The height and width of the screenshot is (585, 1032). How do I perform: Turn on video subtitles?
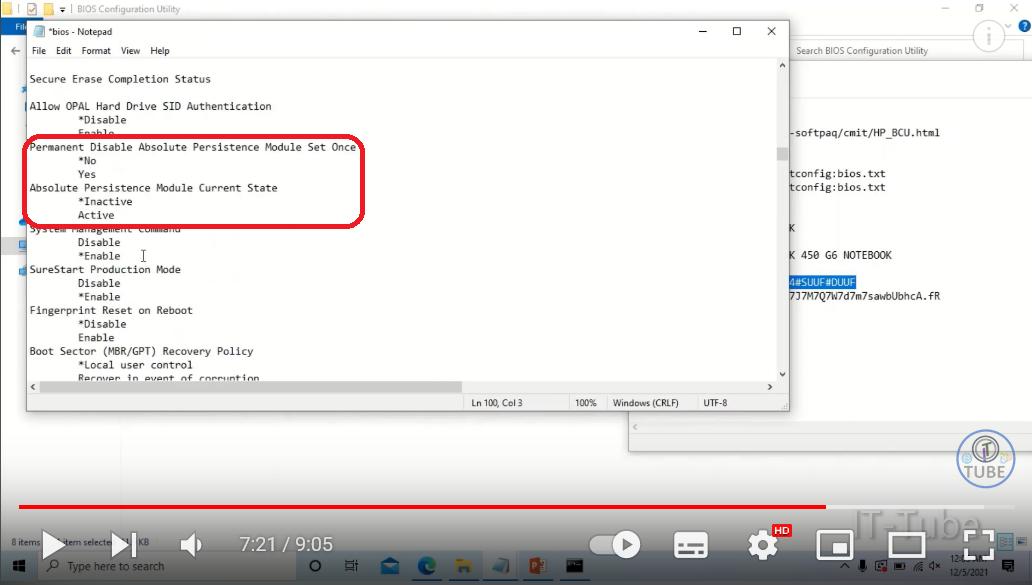[690, 545]
